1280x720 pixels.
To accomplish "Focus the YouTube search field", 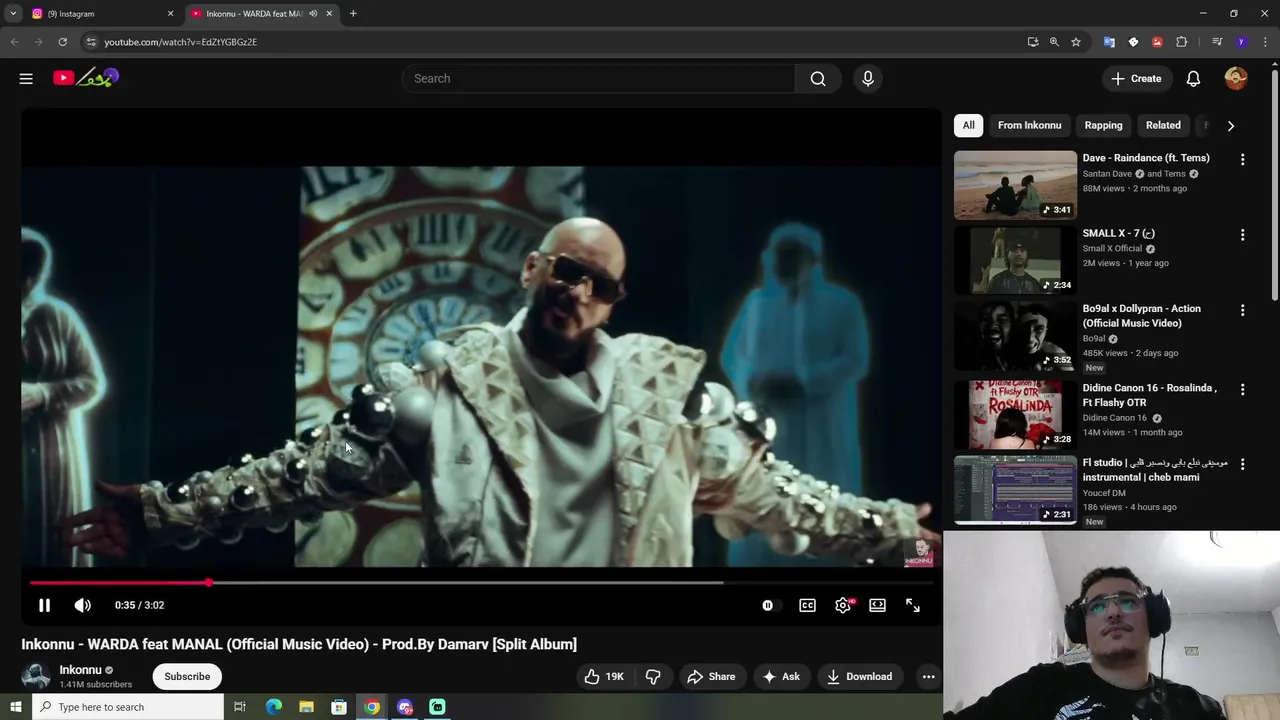I will (x=598, y=78).
